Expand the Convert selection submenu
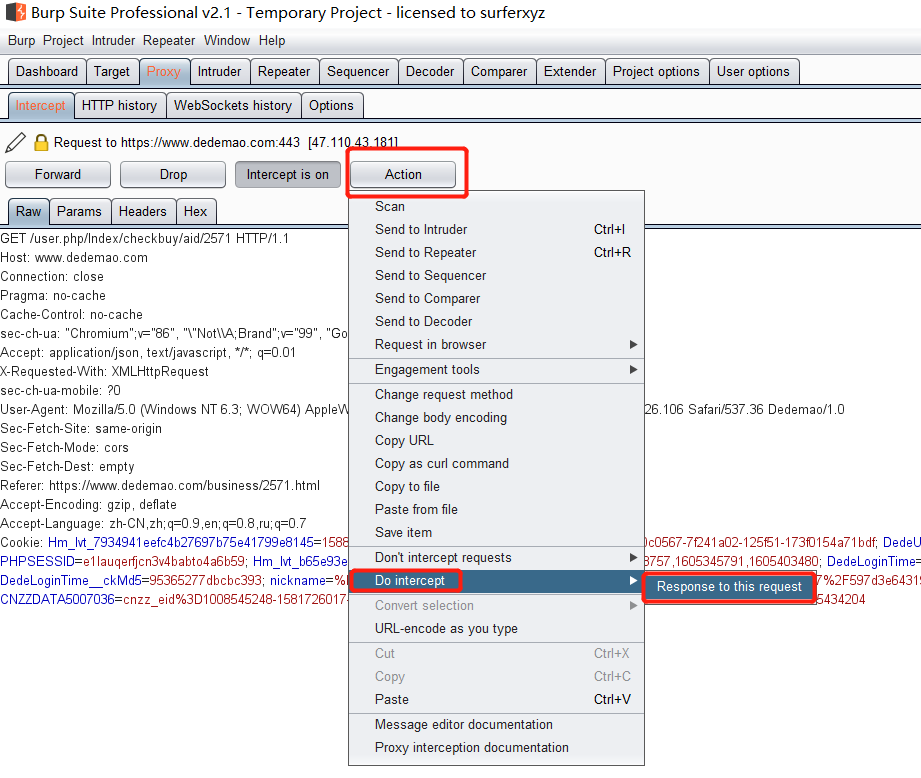The image size is (921, 778). pos(496,606)
